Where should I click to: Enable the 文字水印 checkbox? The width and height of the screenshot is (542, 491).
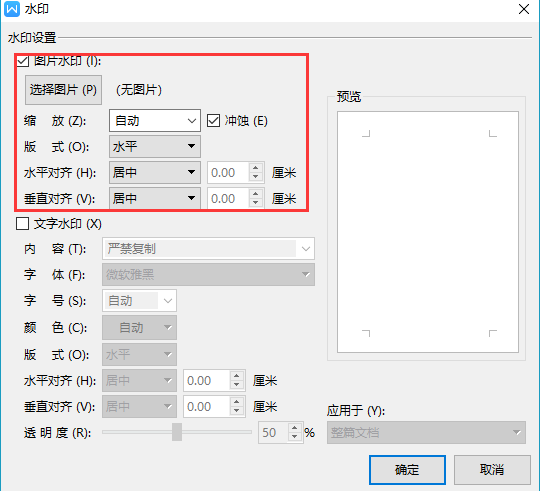pyautogui.click(x=22, y=224)
